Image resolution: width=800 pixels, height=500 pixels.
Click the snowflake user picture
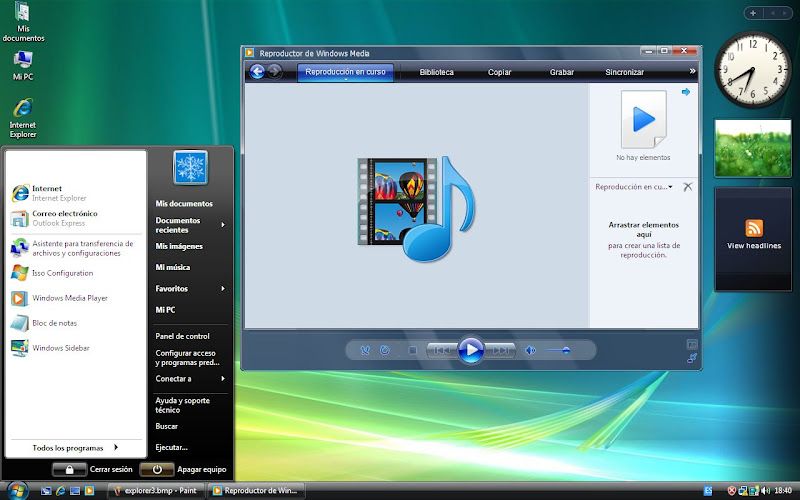pos(190,167)
